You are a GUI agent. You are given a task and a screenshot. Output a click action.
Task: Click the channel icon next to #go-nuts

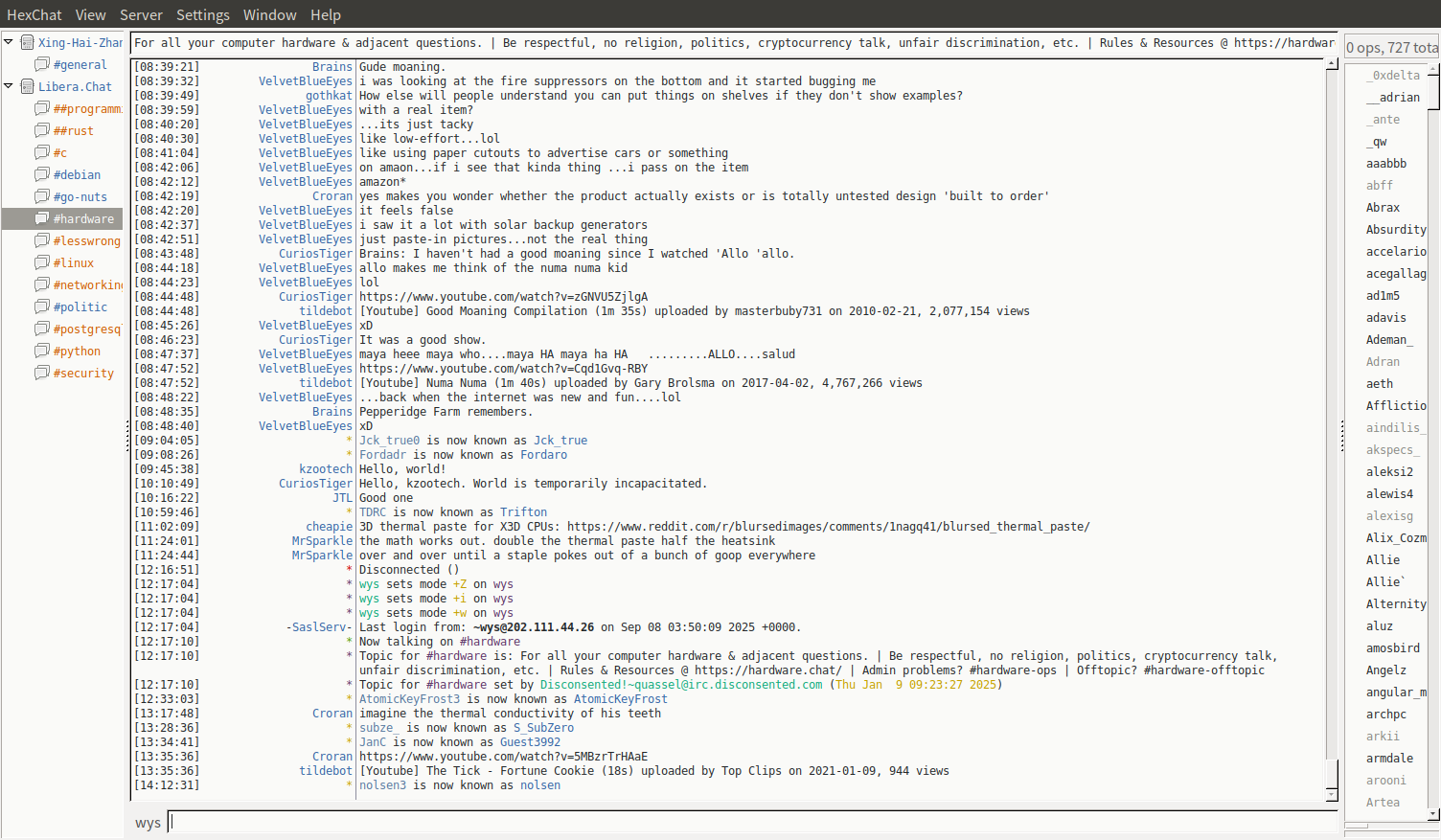(42, 196)
